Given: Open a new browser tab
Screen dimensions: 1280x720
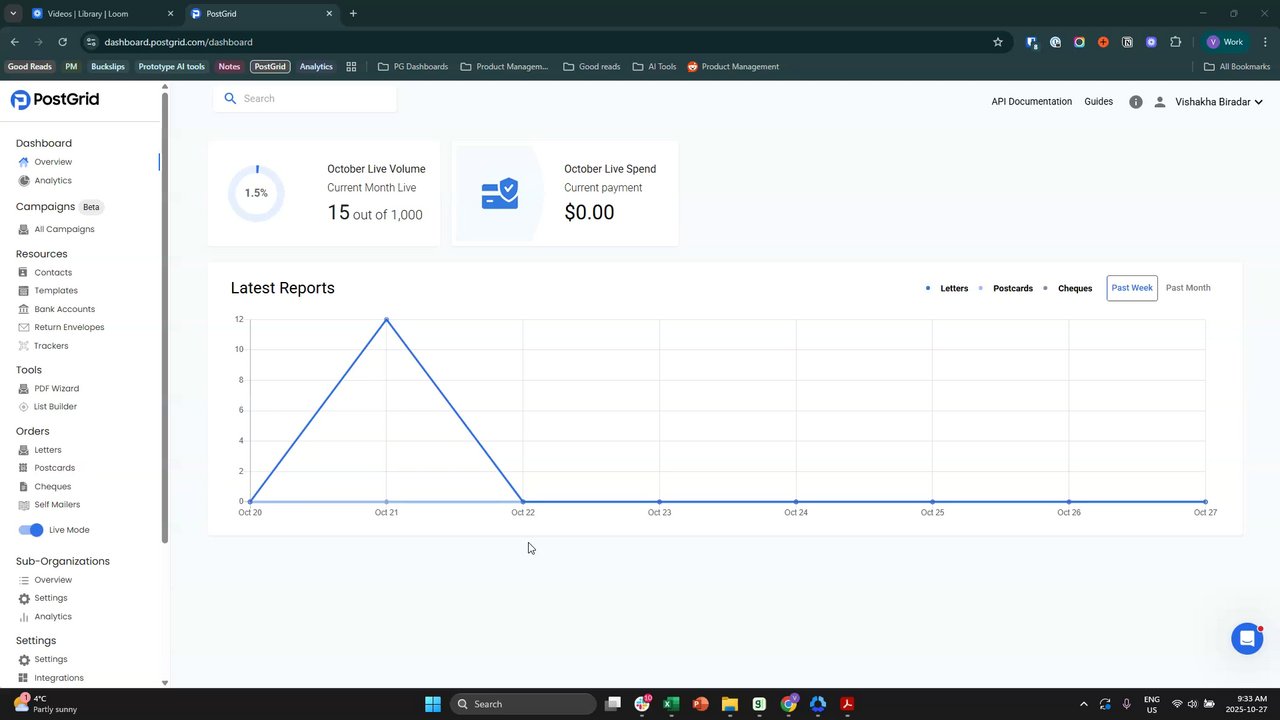Looking at the screenshot, I should tap(353, 14).
